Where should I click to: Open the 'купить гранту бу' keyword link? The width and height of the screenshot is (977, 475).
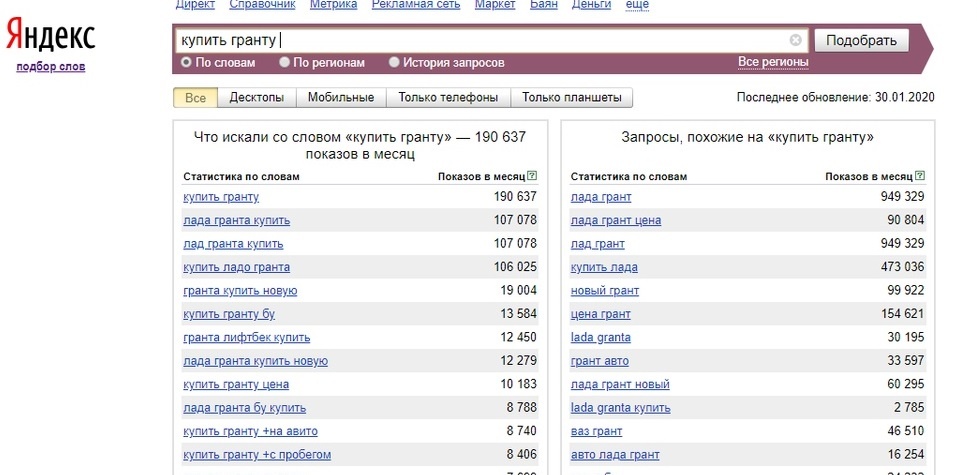pos(229,314)
